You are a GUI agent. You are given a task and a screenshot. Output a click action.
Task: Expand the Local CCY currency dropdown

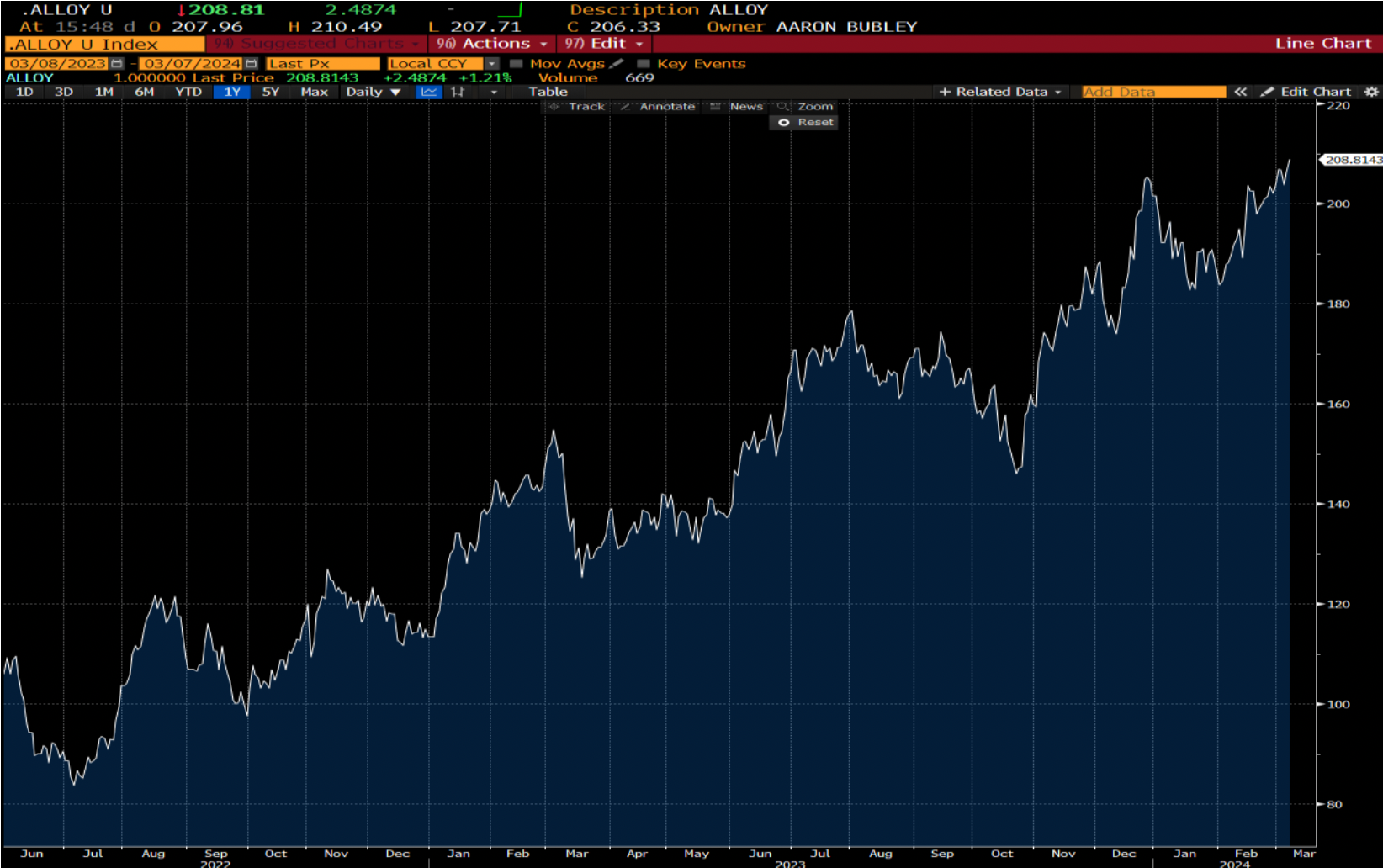click(x=492, y=64)
